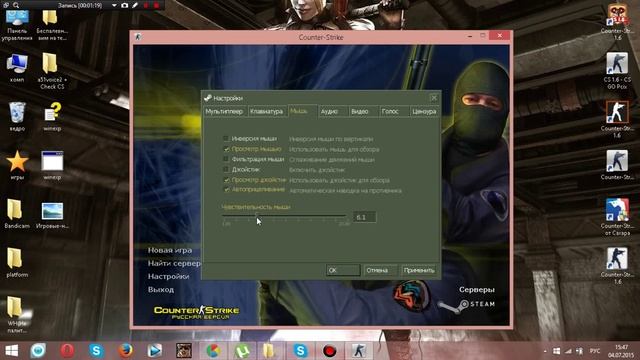Click the Серверы link above Steam logo
The image size is (640, 360).
[x=477, y=289]
